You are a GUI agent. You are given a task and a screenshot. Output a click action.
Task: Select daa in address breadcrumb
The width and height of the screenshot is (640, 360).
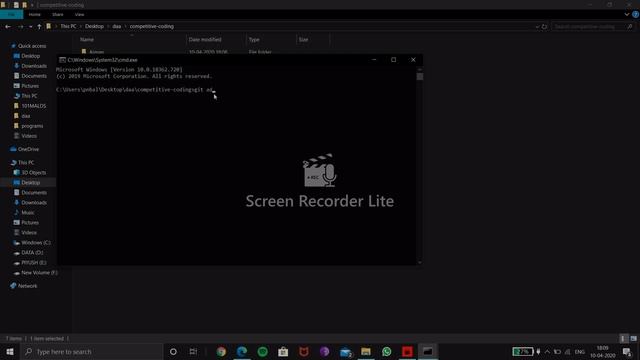(117, 27)
